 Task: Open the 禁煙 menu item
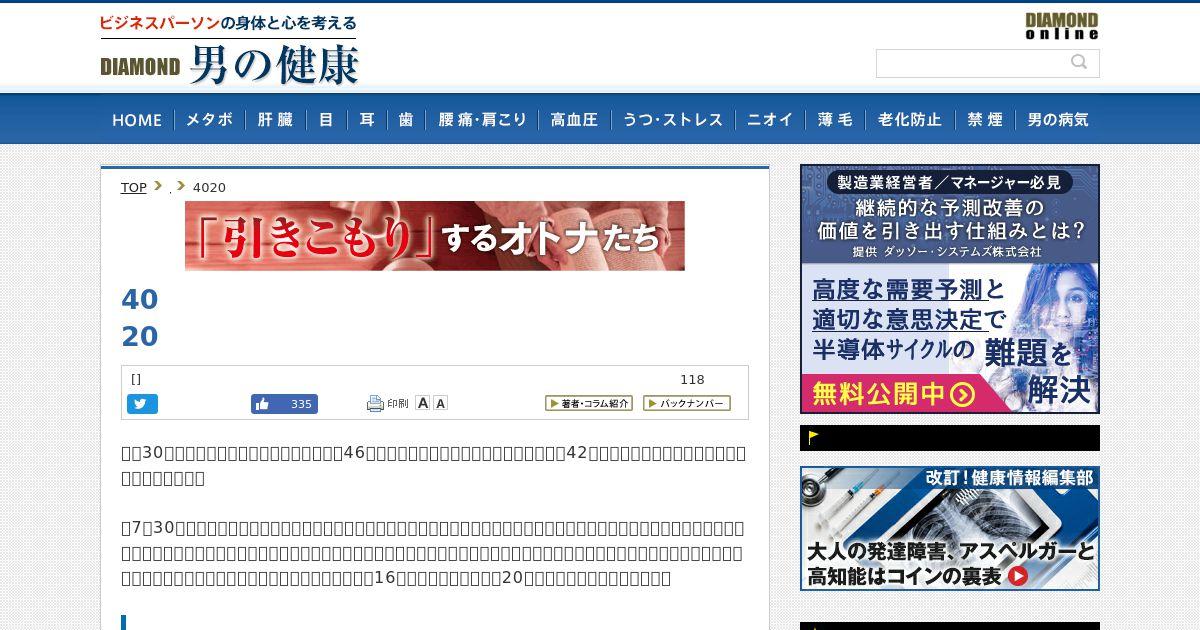[x=985, y=120]
